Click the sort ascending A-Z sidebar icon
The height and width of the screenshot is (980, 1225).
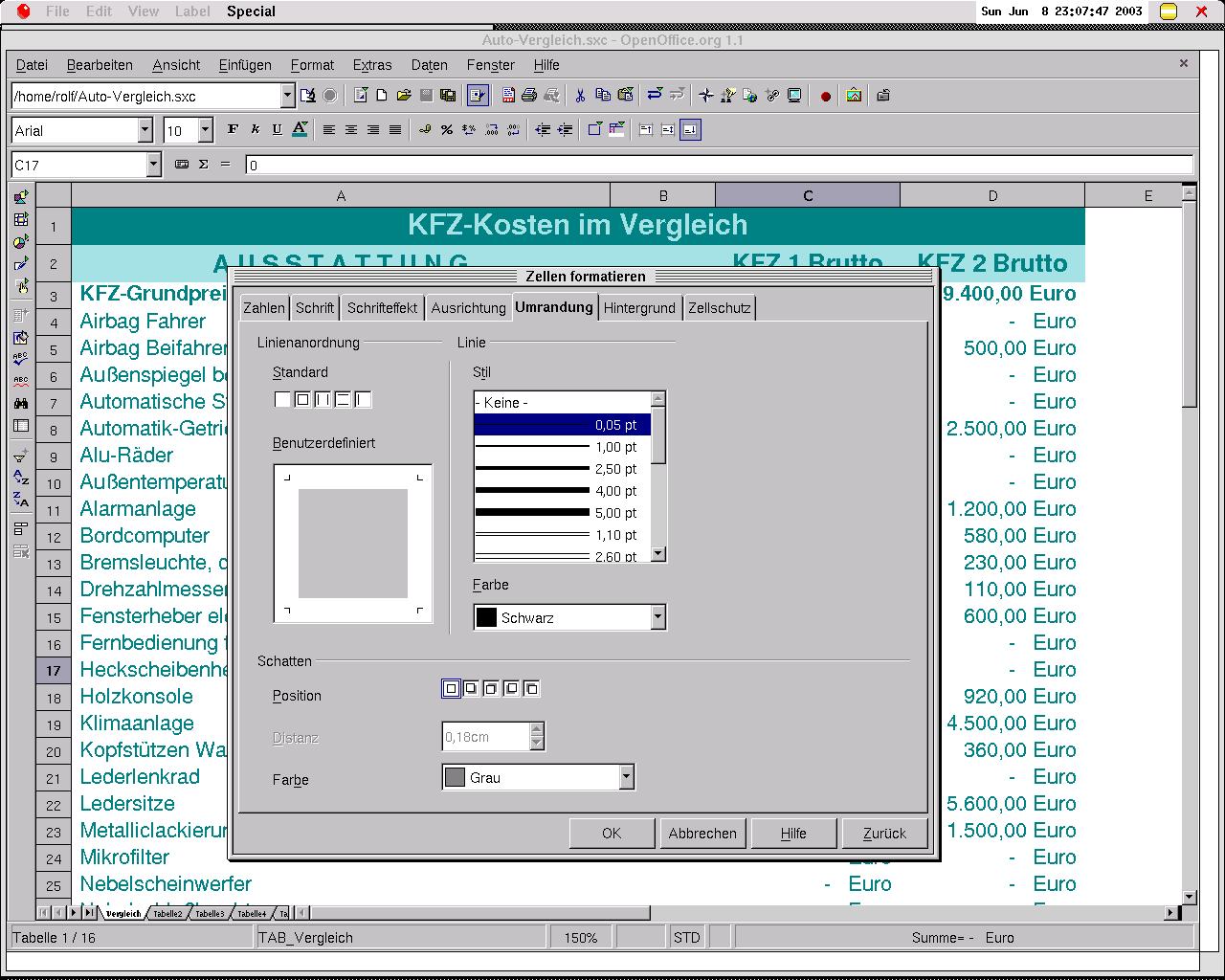point(21,477)
